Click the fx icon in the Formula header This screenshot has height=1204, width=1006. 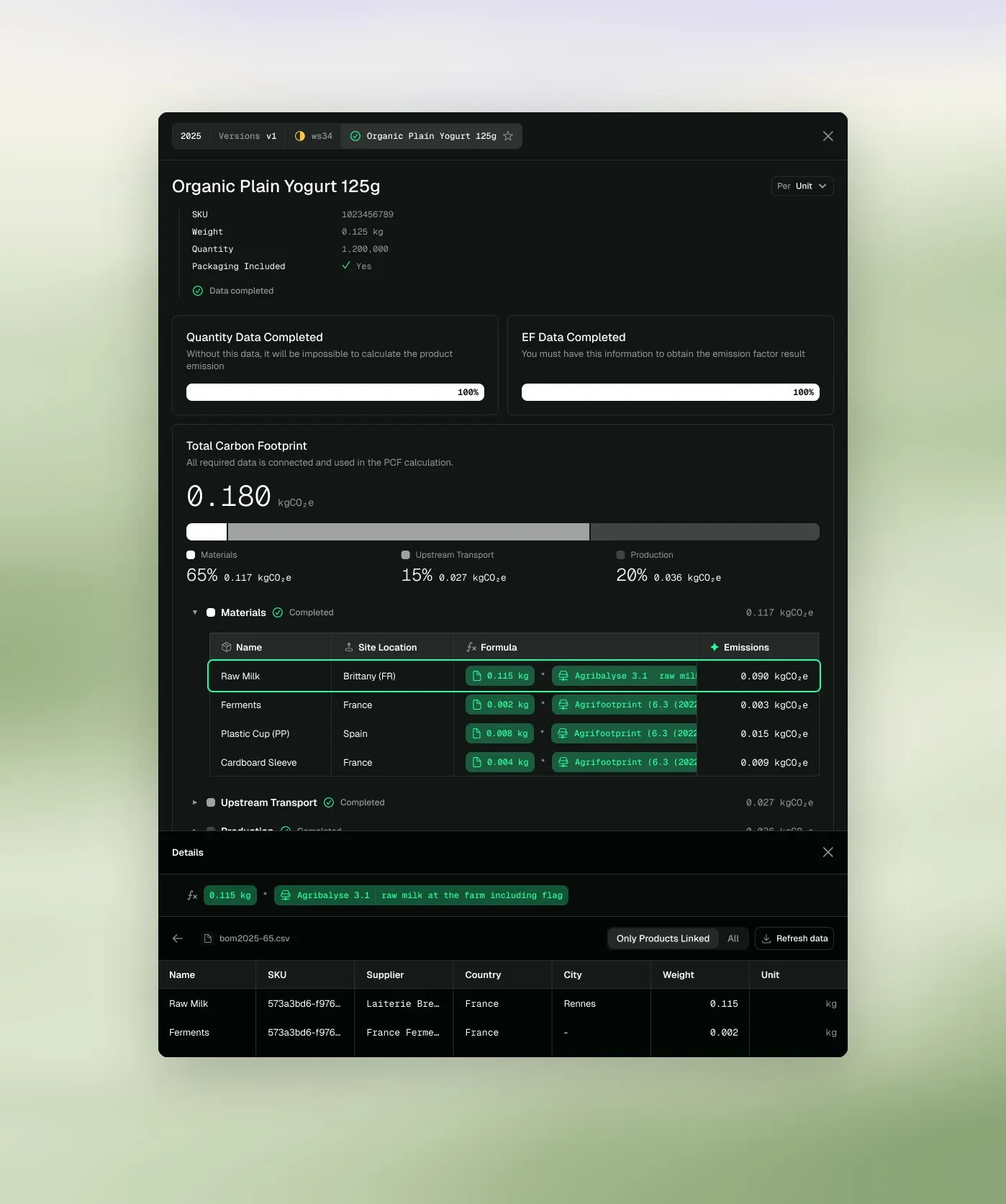tap(471, 647)
